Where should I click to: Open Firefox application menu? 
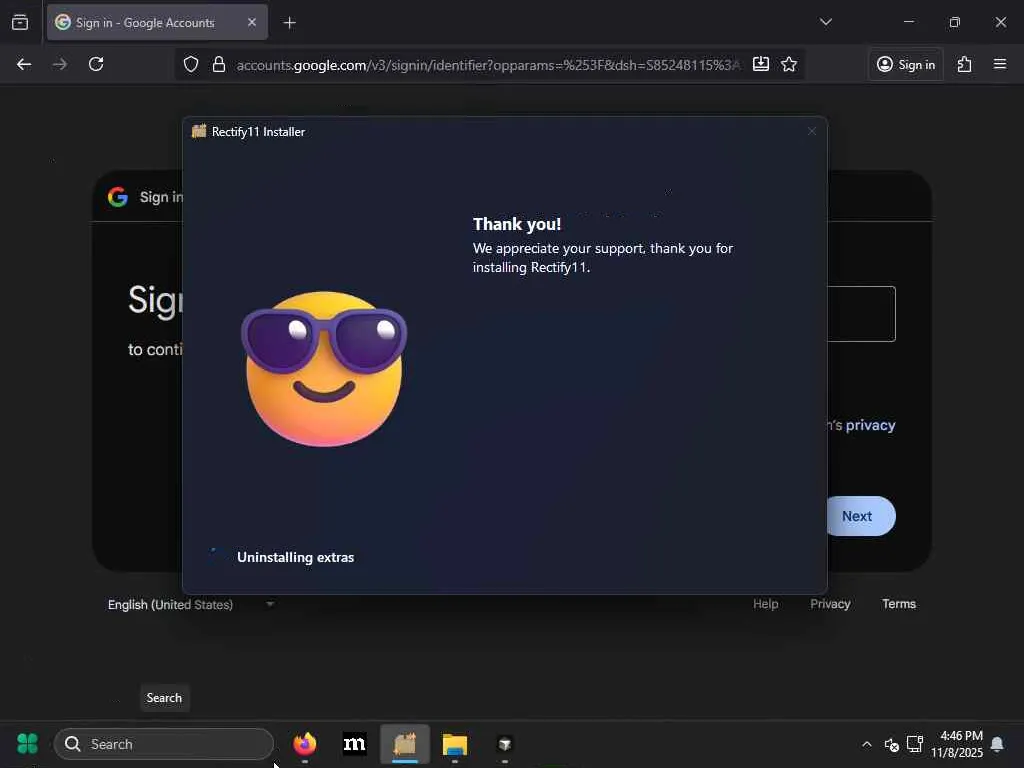(x=1000, y=64)
